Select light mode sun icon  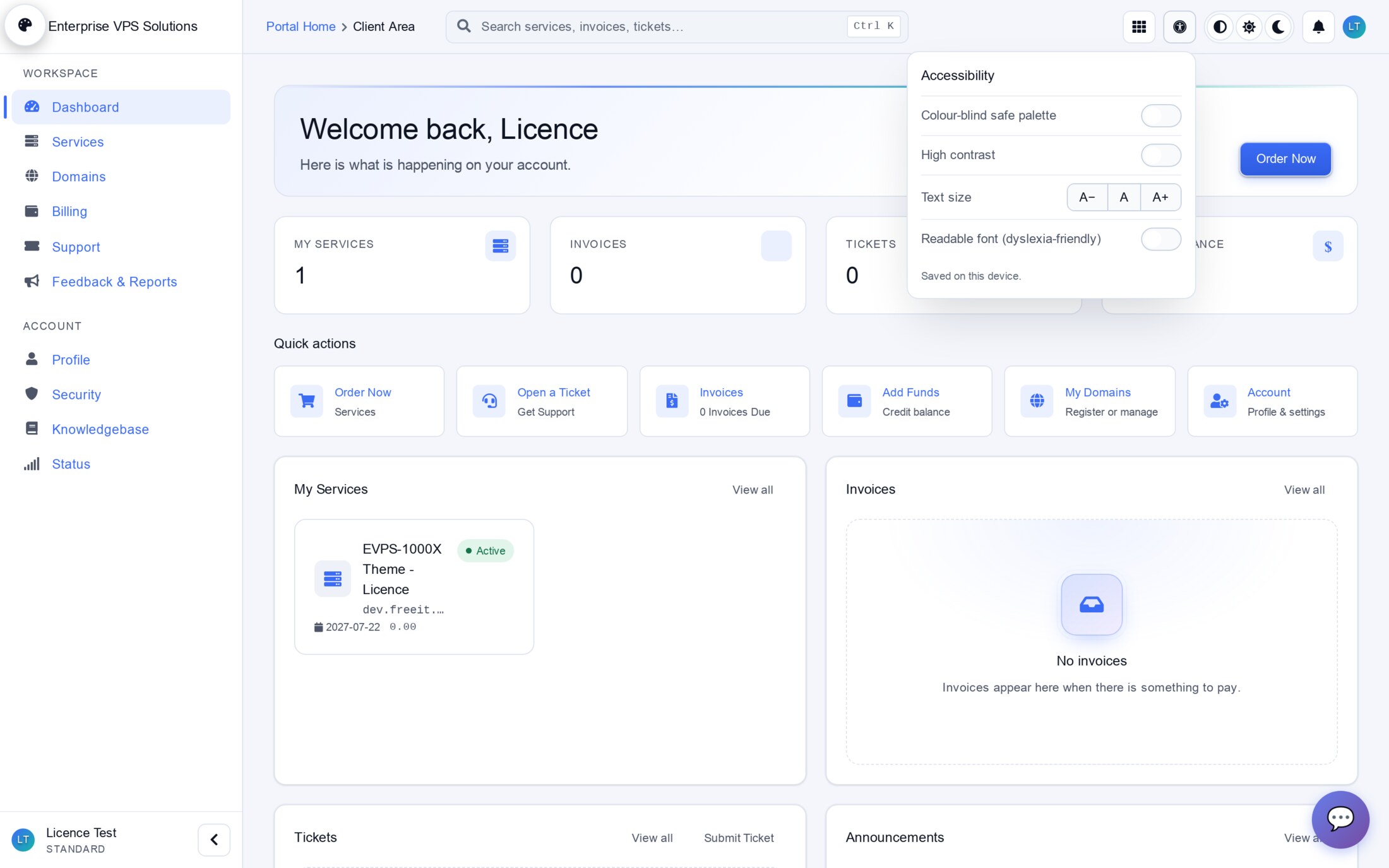(x=1249, y=27)
